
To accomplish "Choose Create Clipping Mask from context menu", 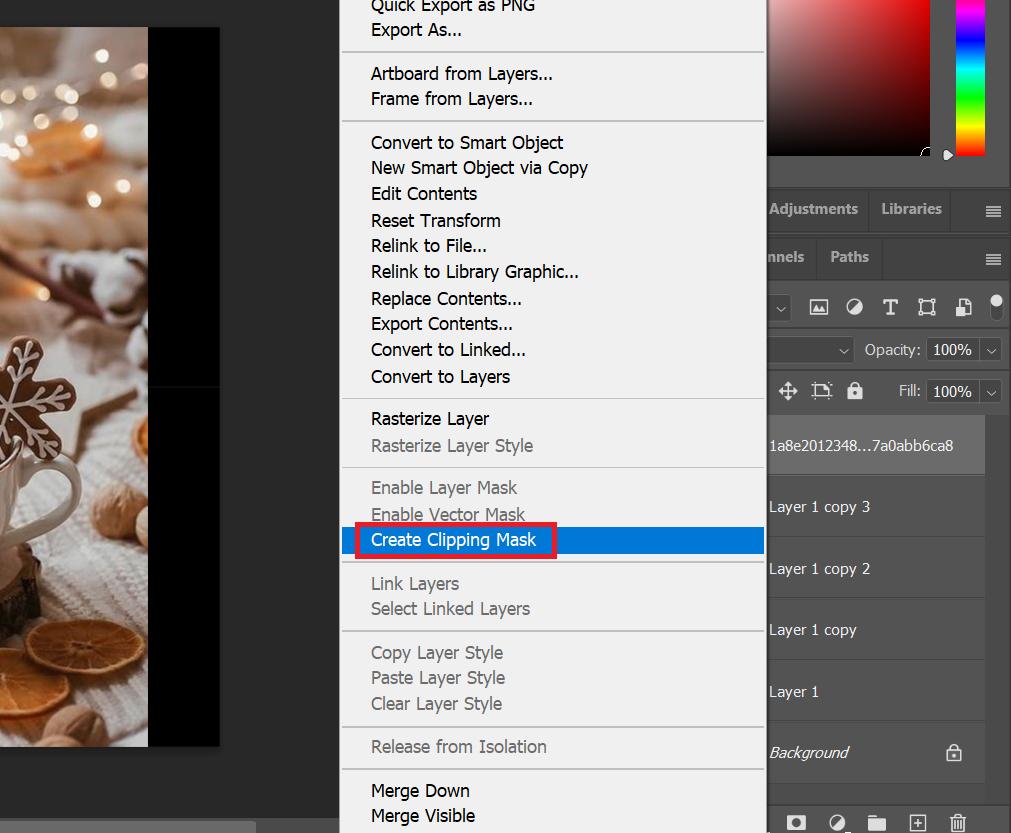I will 453,540.
